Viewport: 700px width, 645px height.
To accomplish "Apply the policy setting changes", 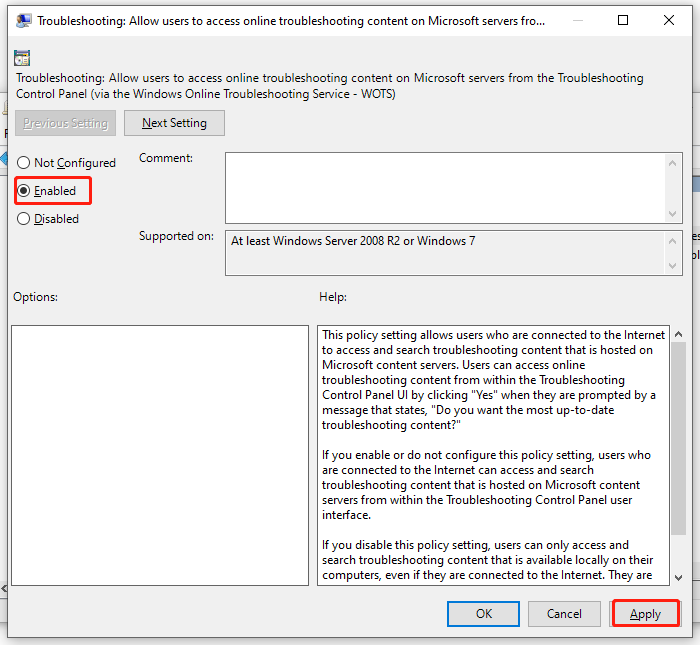I will click(x=646, y=614).
